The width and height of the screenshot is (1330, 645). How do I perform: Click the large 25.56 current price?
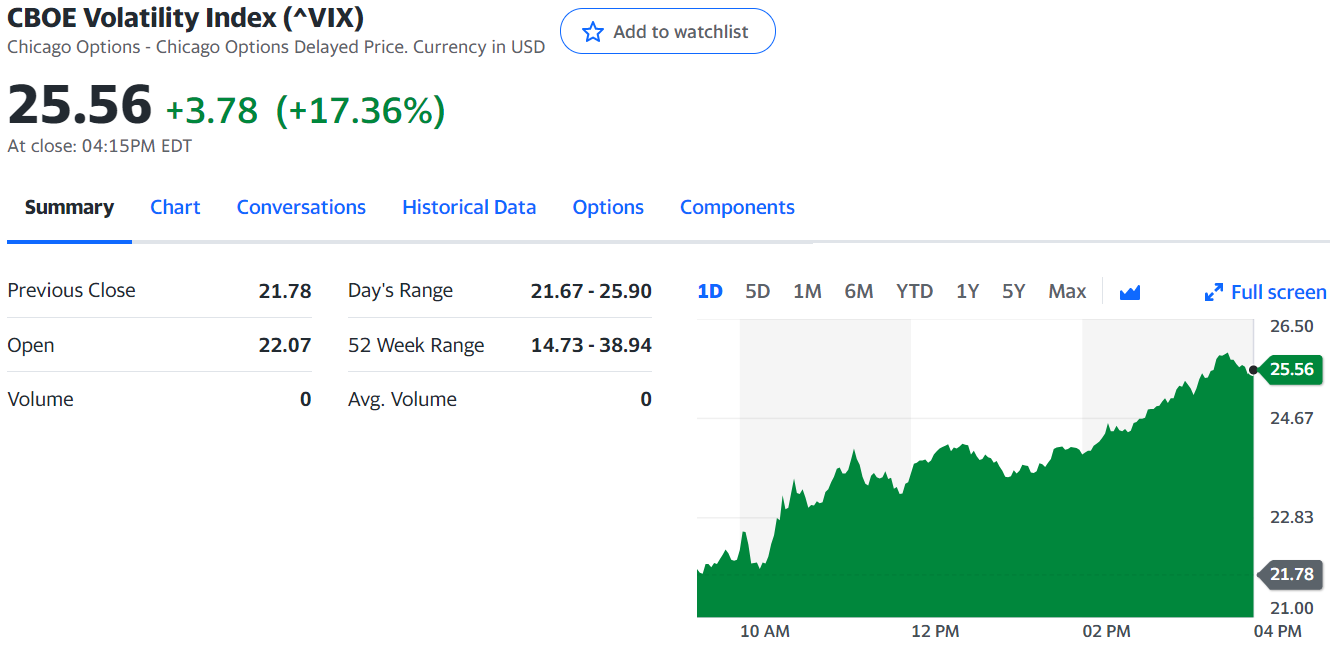(x=80, y=105)
